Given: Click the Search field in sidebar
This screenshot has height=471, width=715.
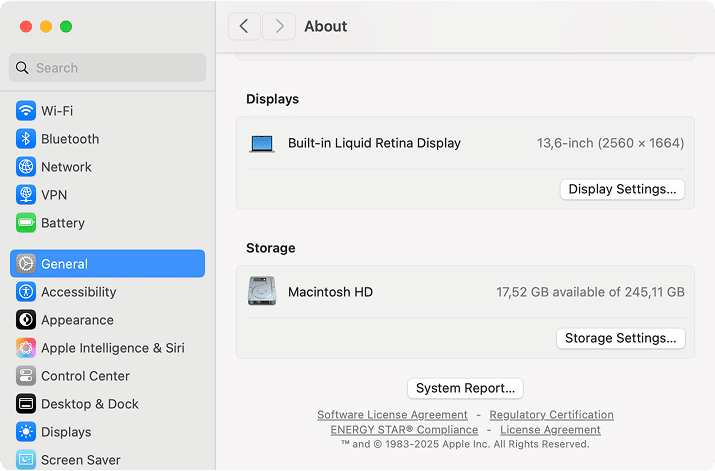Looking at the screenshot, I should pos(108,68).
